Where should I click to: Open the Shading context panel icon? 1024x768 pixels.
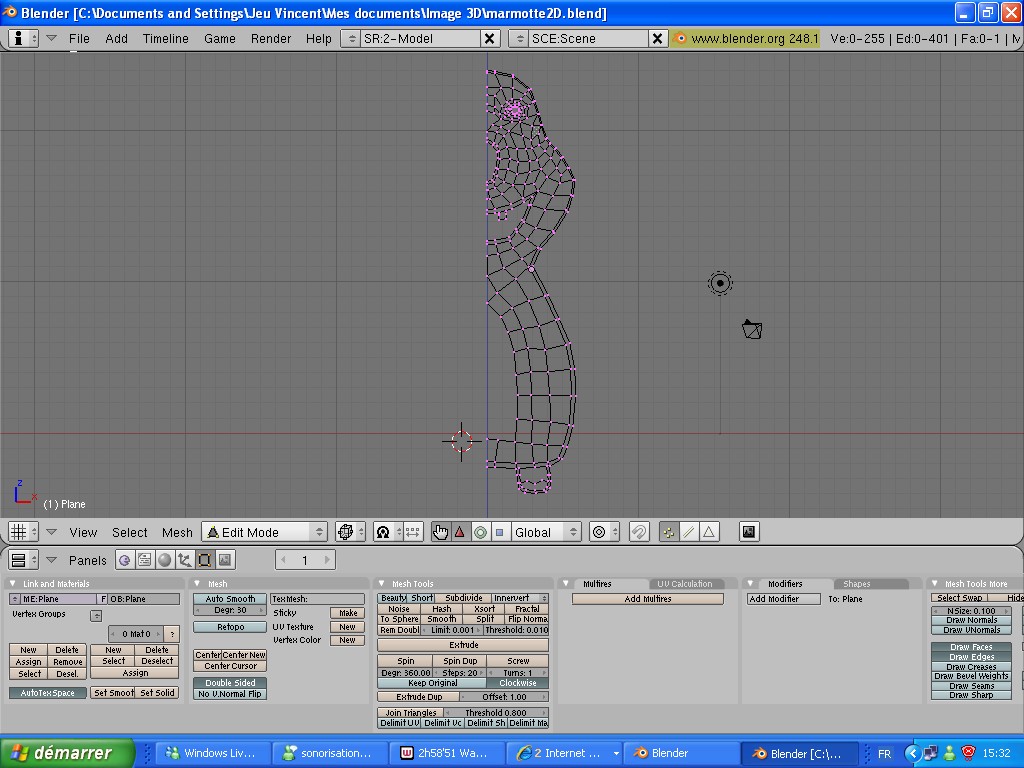(x=165, y=560)
